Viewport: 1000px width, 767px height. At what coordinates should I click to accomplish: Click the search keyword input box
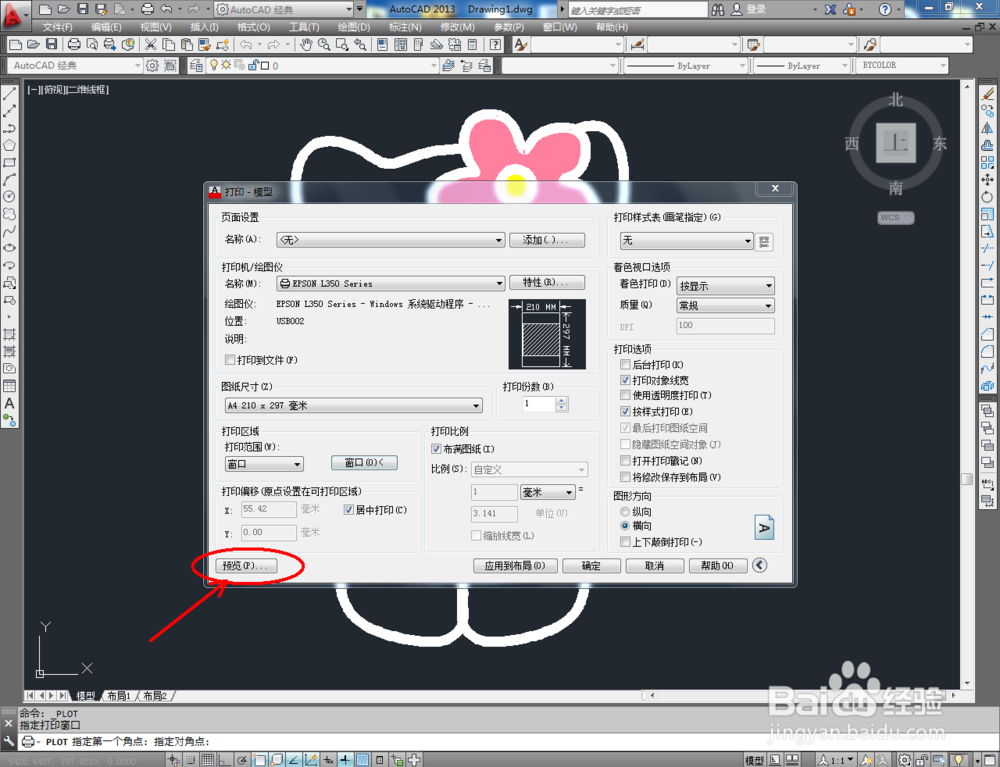click(x=636, y=10)
